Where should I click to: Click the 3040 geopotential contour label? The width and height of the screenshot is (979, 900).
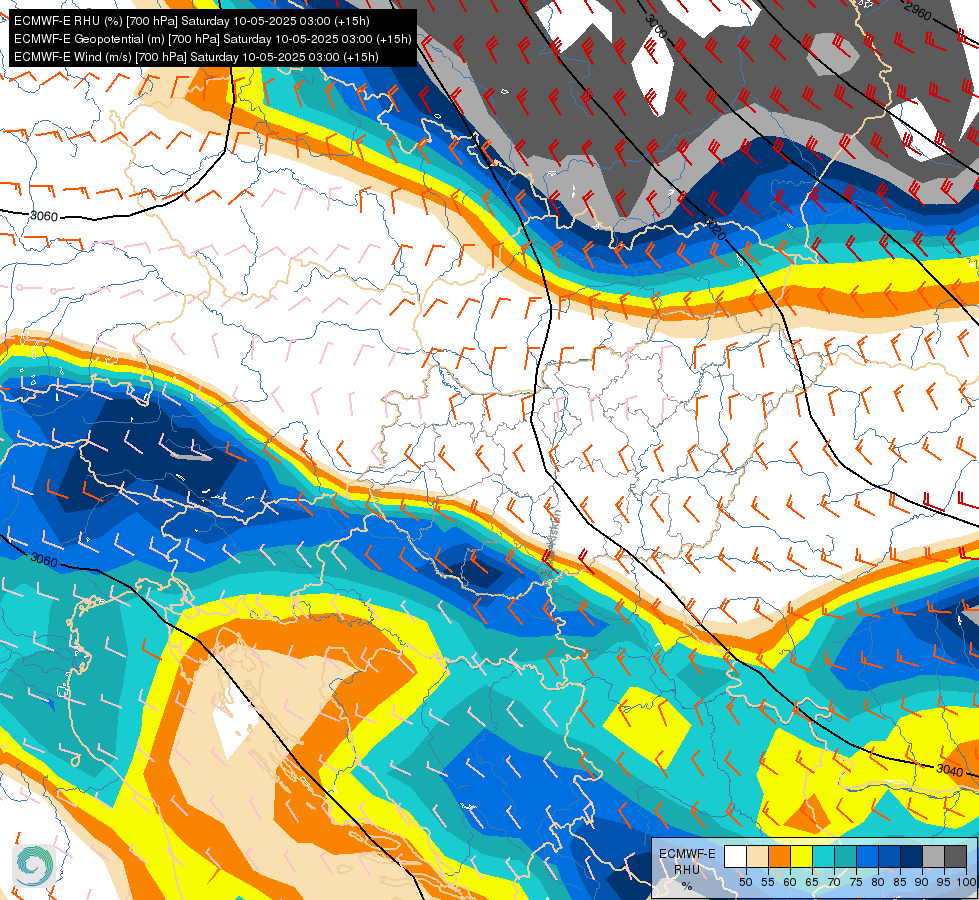coord(949,770)
